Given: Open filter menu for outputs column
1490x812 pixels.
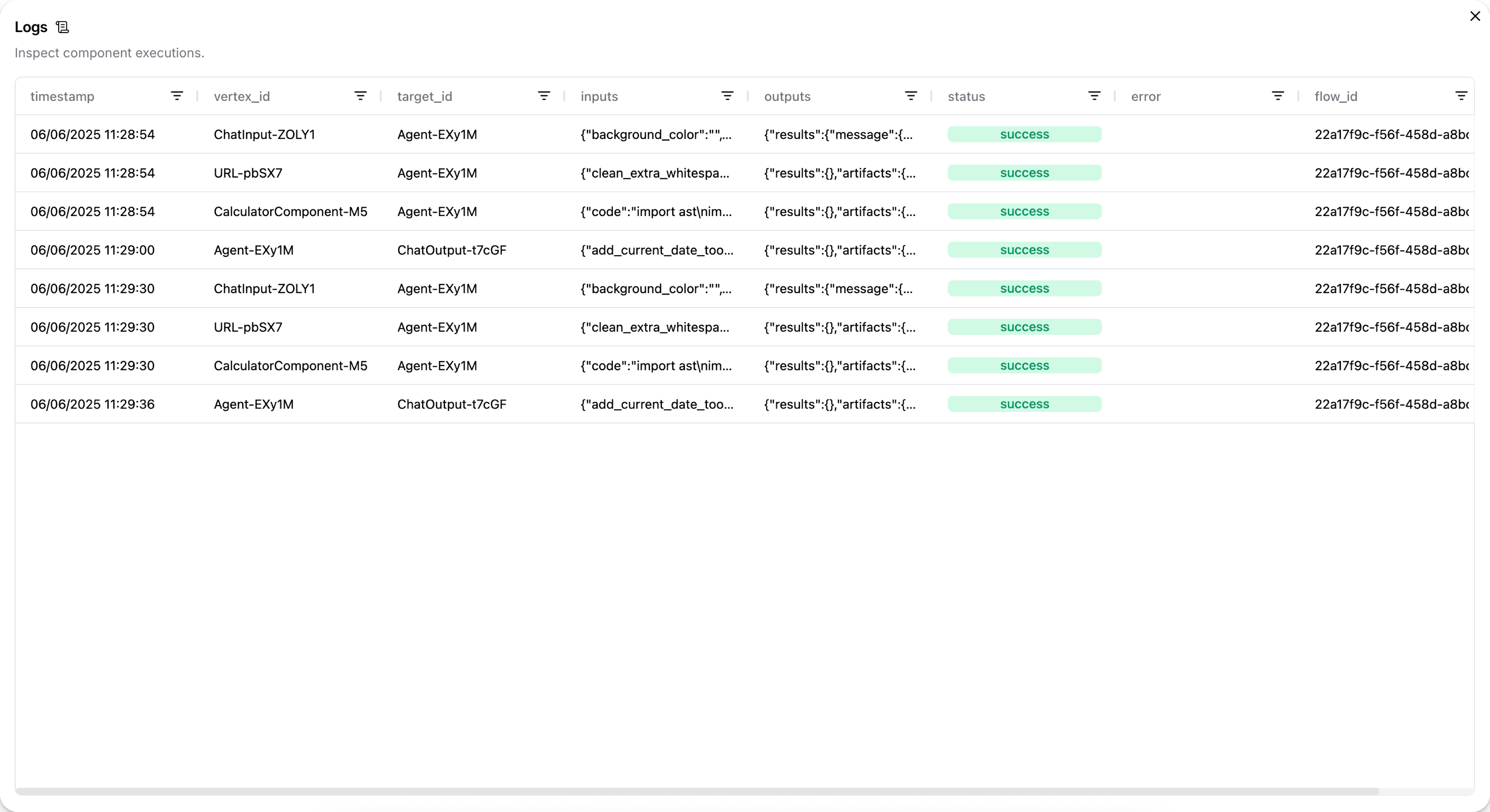Looking at the screenshot, I should tap(910, 96).
